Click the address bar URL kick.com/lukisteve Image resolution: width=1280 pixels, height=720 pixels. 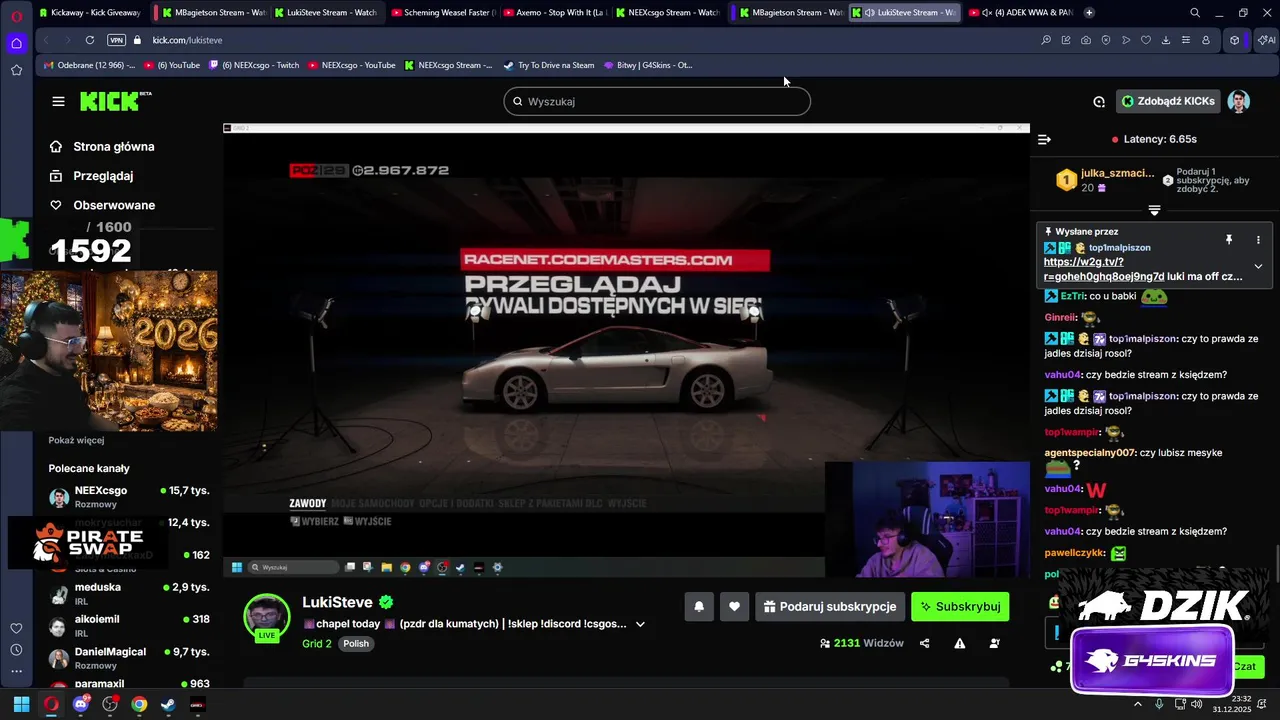(x=187, y=40)
